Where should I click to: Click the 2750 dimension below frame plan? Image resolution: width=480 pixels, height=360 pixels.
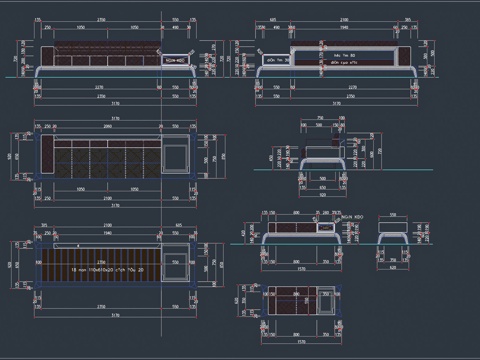click(101, 307)
